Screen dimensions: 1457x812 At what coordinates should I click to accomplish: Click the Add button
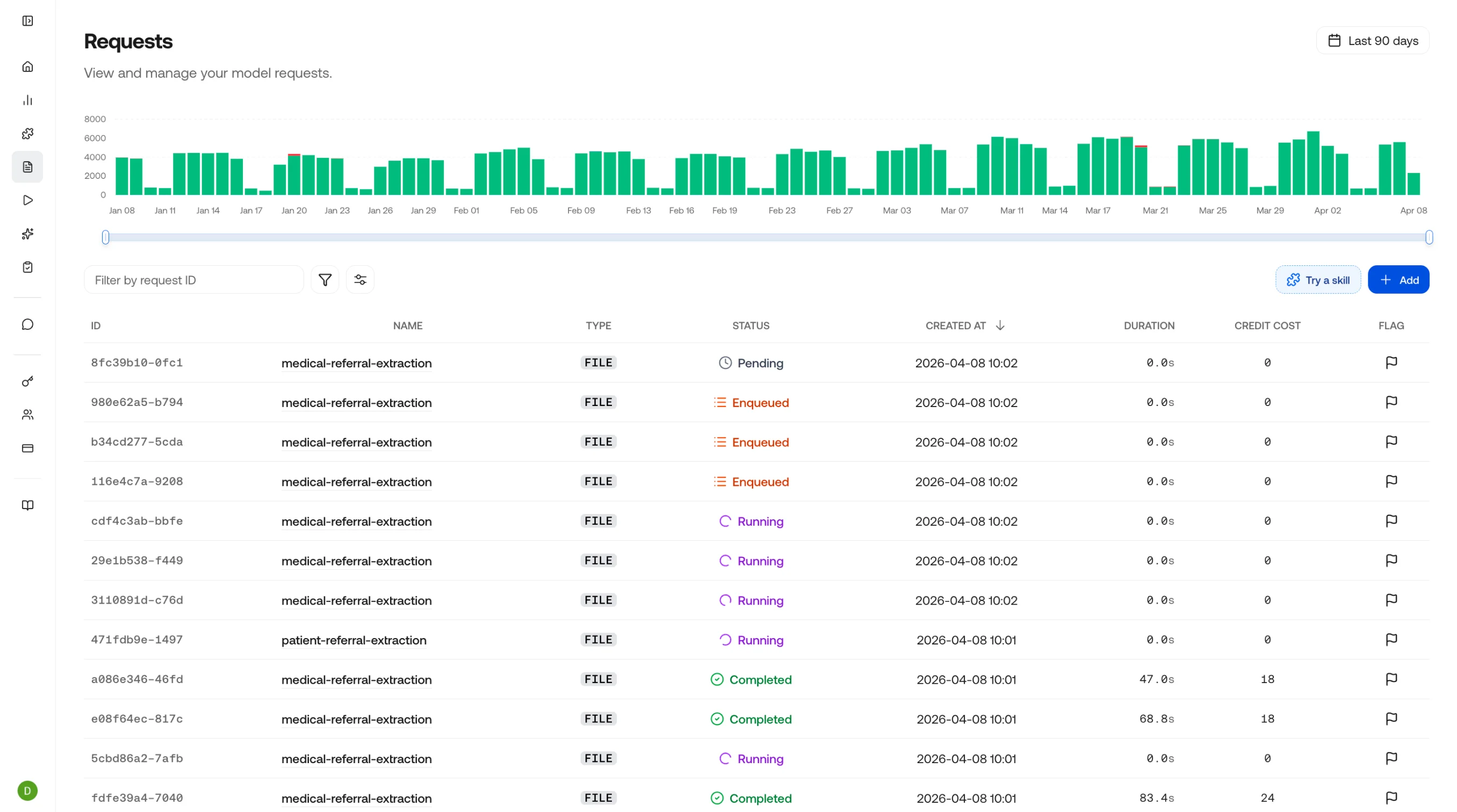pyautogui.click(x=1398, y=280)
